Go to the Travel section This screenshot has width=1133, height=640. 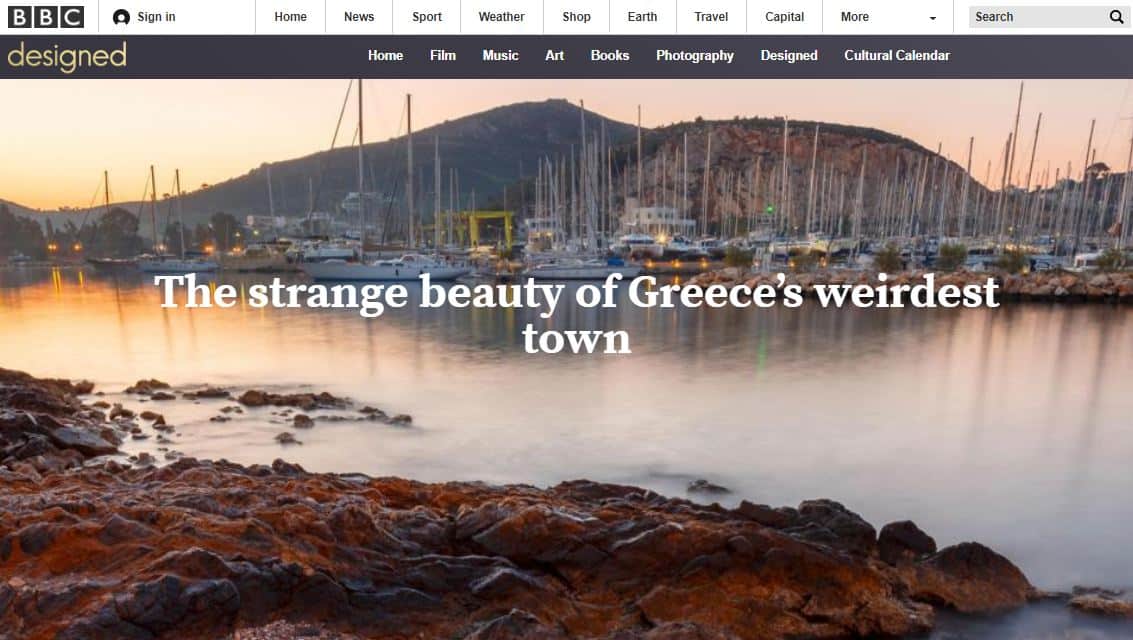[x=711, y=17]
